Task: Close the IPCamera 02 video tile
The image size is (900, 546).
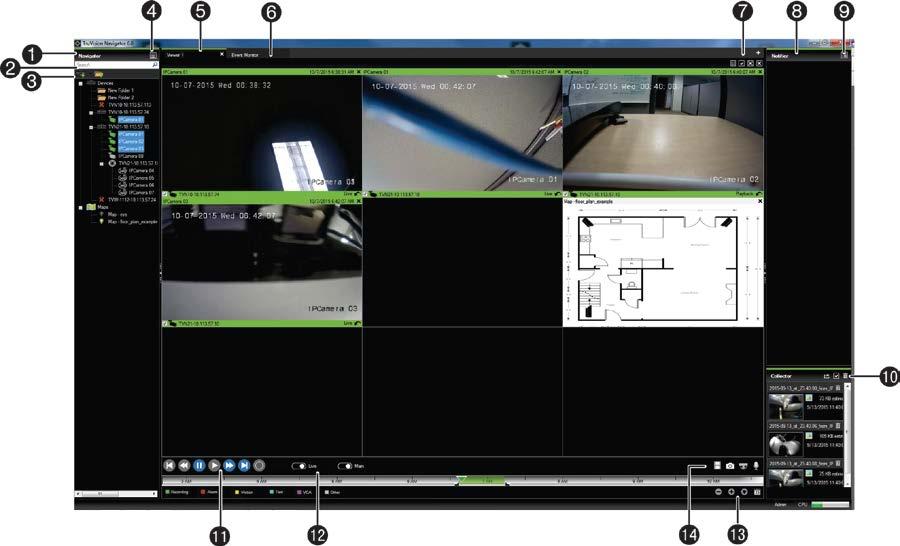Action: point(760,72)
